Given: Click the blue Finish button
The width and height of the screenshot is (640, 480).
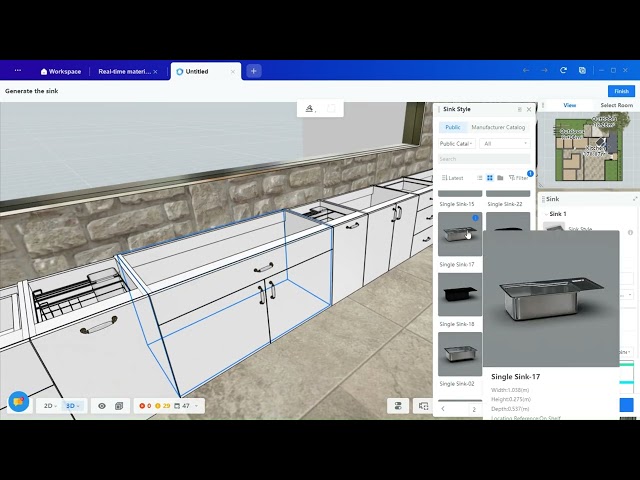Looking at the screenshot, I should 621,91.
